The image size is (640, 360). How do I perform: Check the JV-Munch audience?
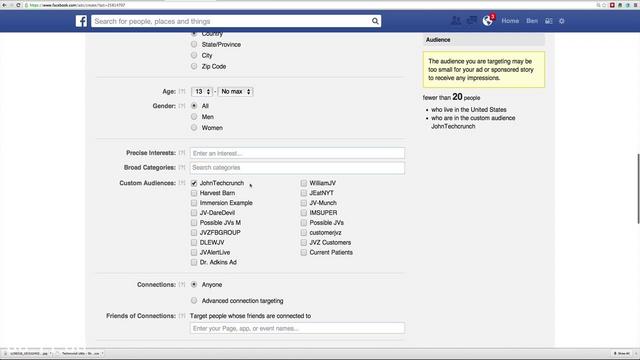pyautogui.click(x=304, y=203)
